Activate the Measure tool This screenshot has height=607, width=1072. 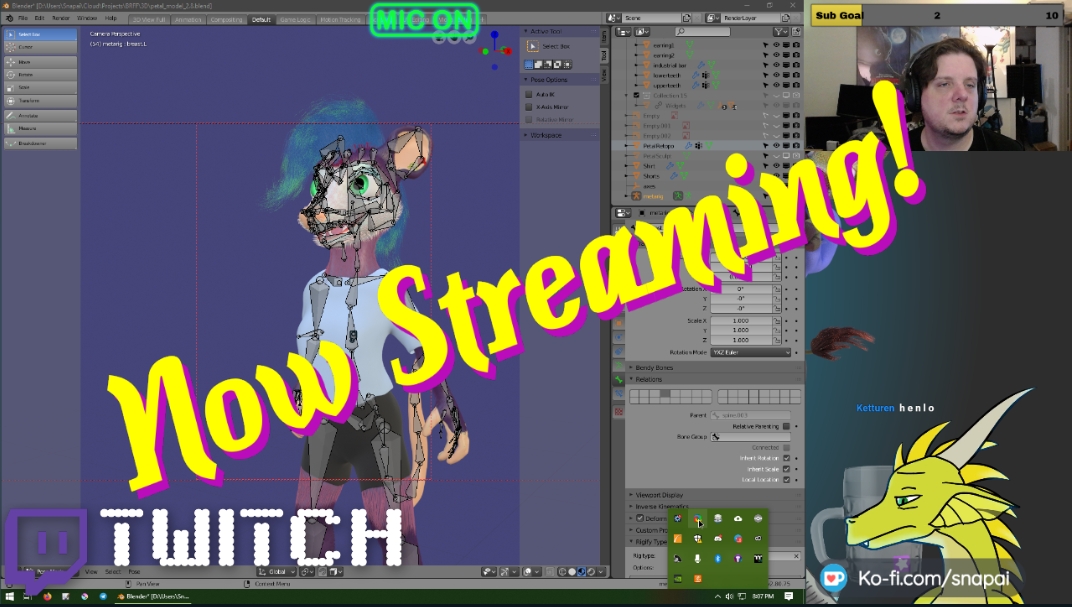click(40, 129)
